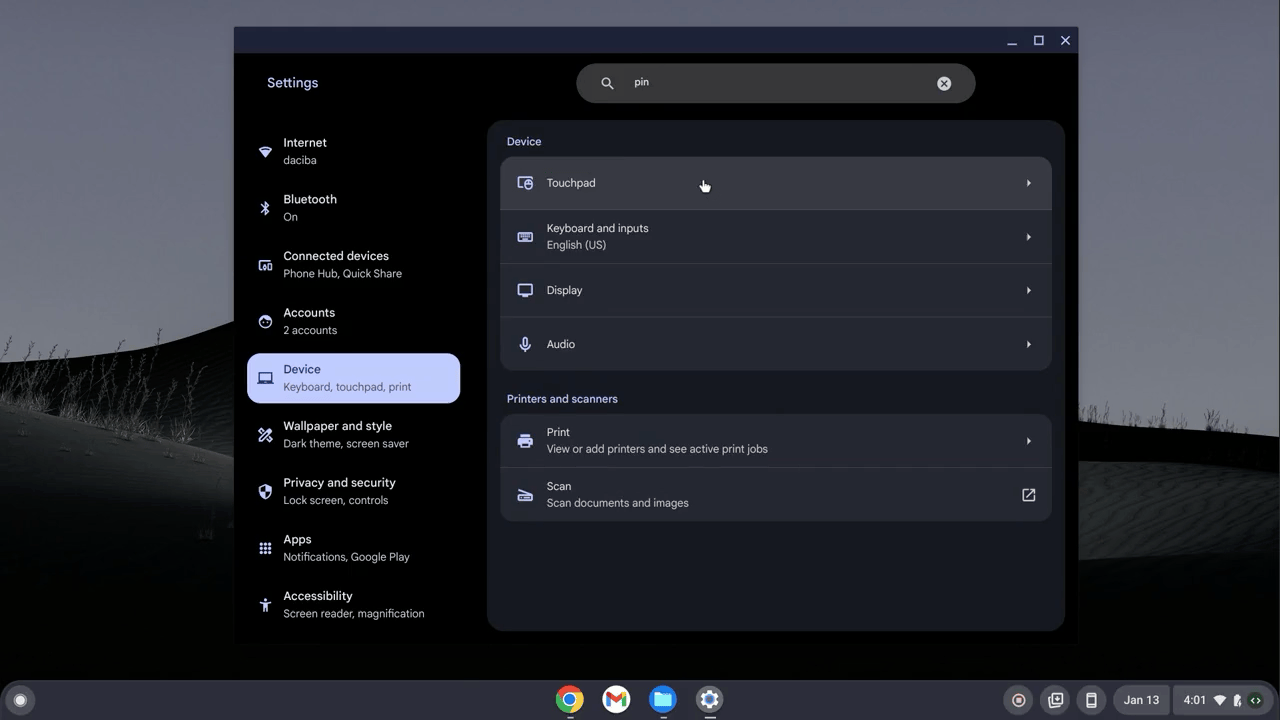Click the Bluetooth icon in the sidebar
1280x720 pixels.
point(264,207)
